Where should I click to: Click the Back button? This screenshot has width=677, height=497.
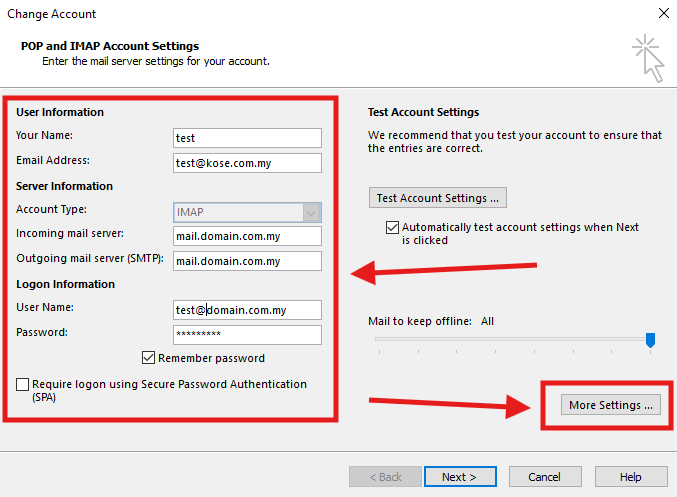pyautogui.click(x=385, y=477)
